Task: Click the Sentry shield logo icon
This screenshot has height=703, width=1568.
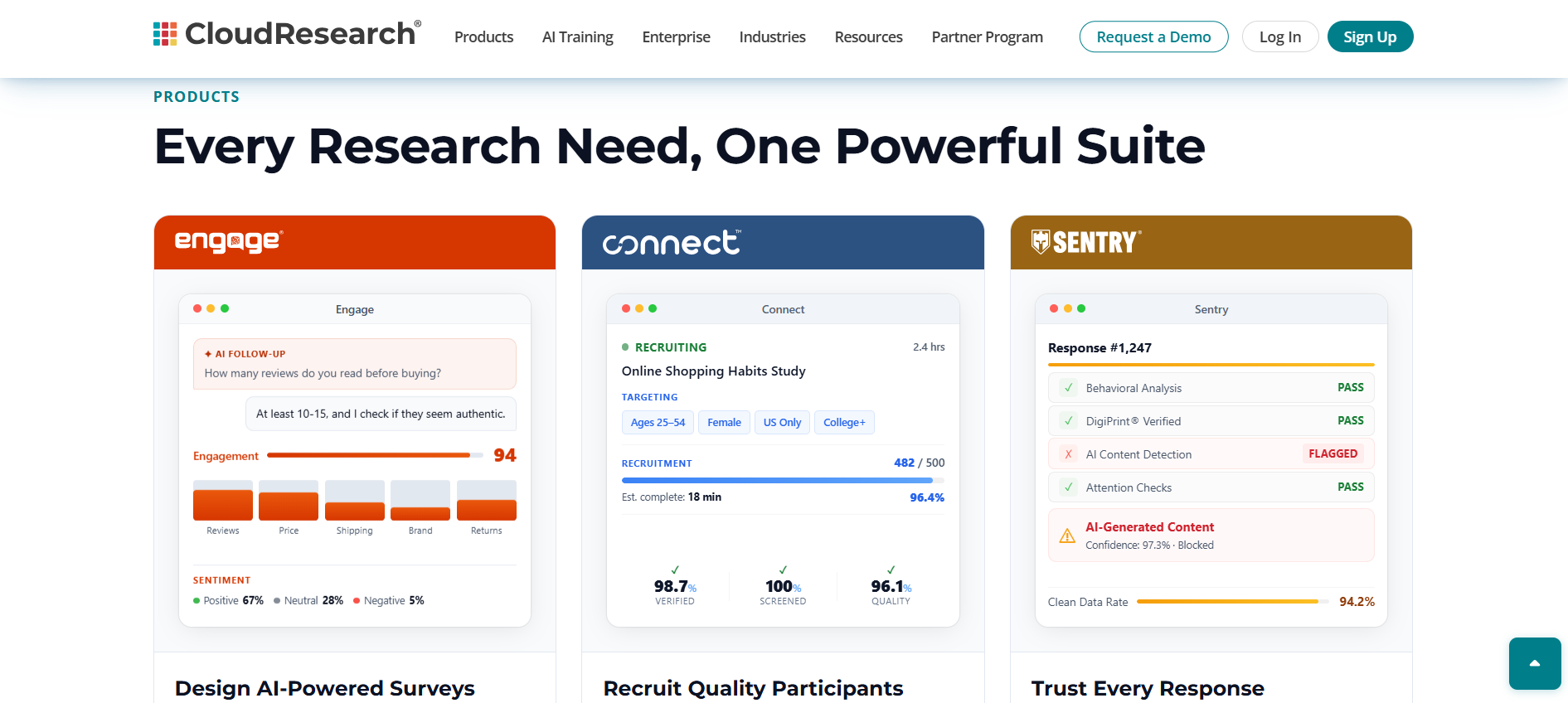Action: (1041, 241)
